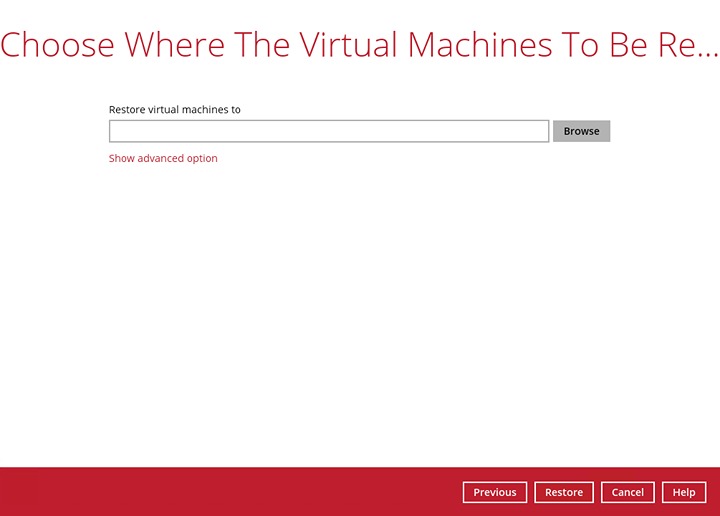The height and width of the screenshot is (516, 720).
Task: Focus the restore destination path field
Action: (x=328, y=131)
